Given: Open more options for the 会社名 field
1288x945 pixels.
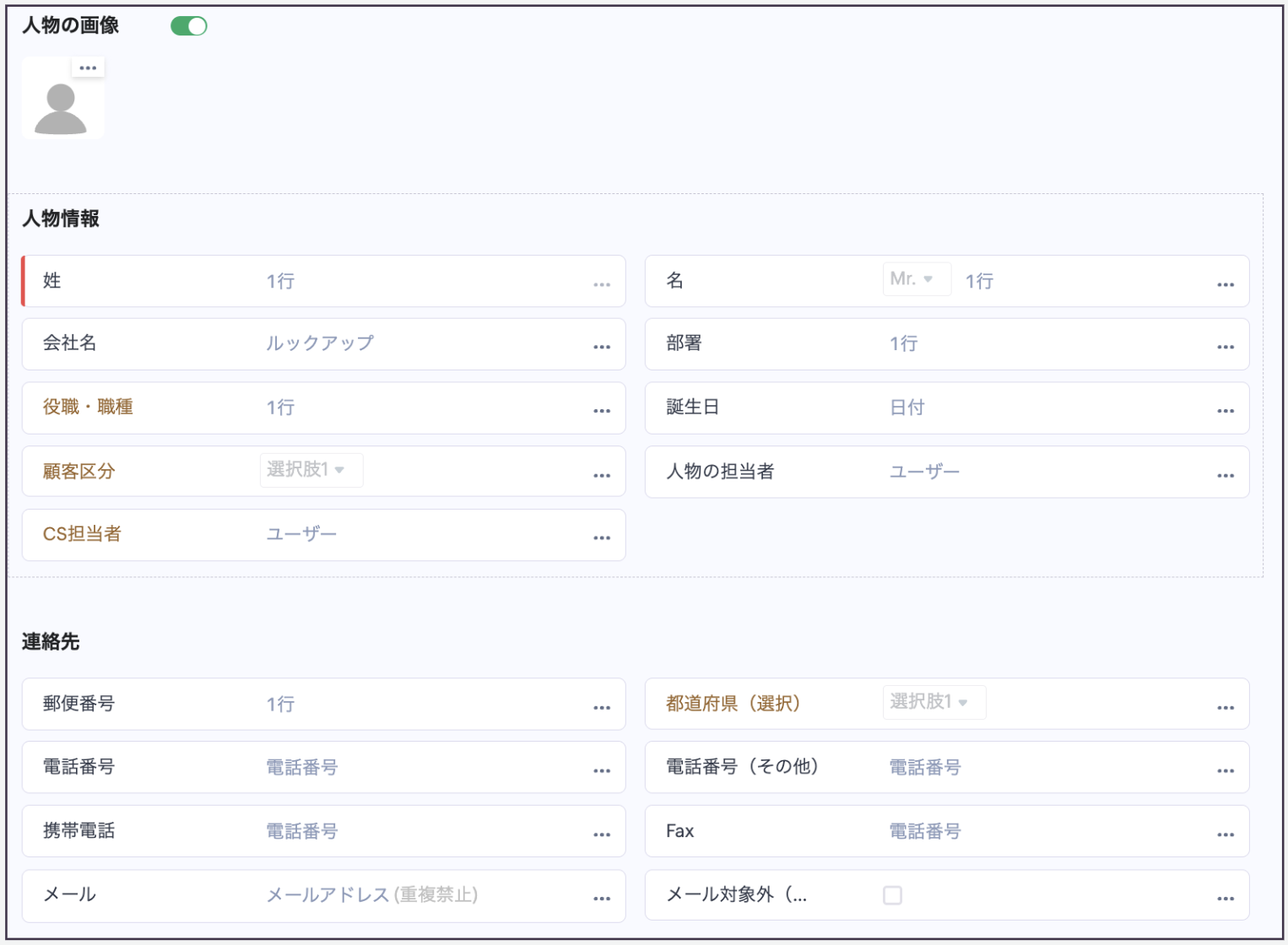Looking at the screenshot, I should point(602,347).
